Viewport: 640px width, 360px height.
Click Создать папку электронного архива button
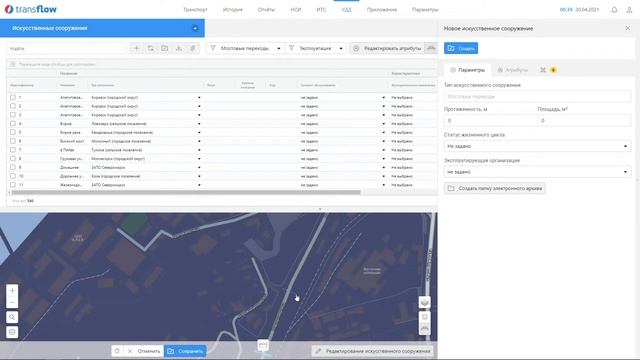[495, 188]
